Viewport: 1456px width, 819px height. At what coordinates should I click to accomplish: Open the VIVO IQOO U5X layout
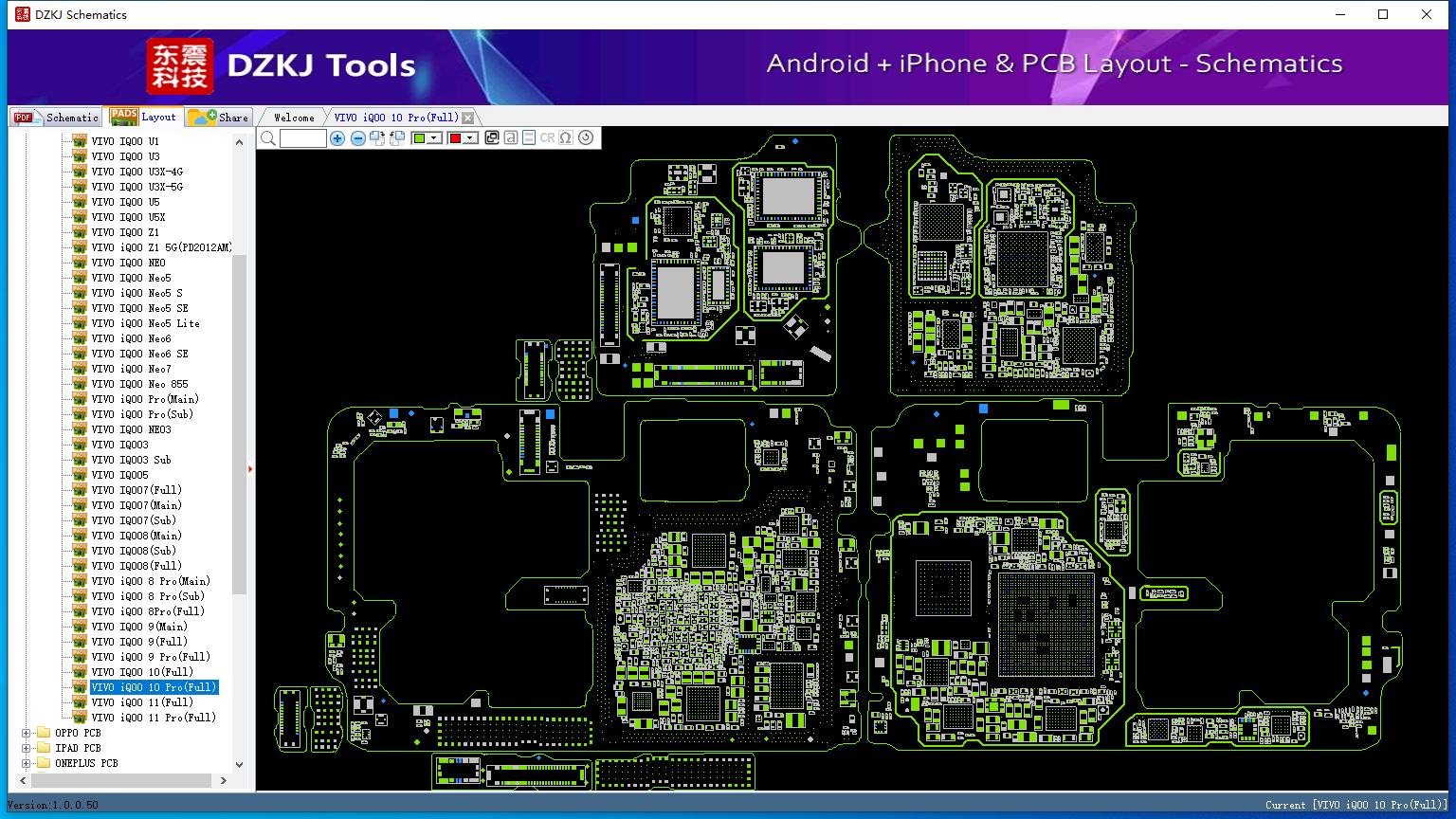pyautogui.click(x=128, y=217)
